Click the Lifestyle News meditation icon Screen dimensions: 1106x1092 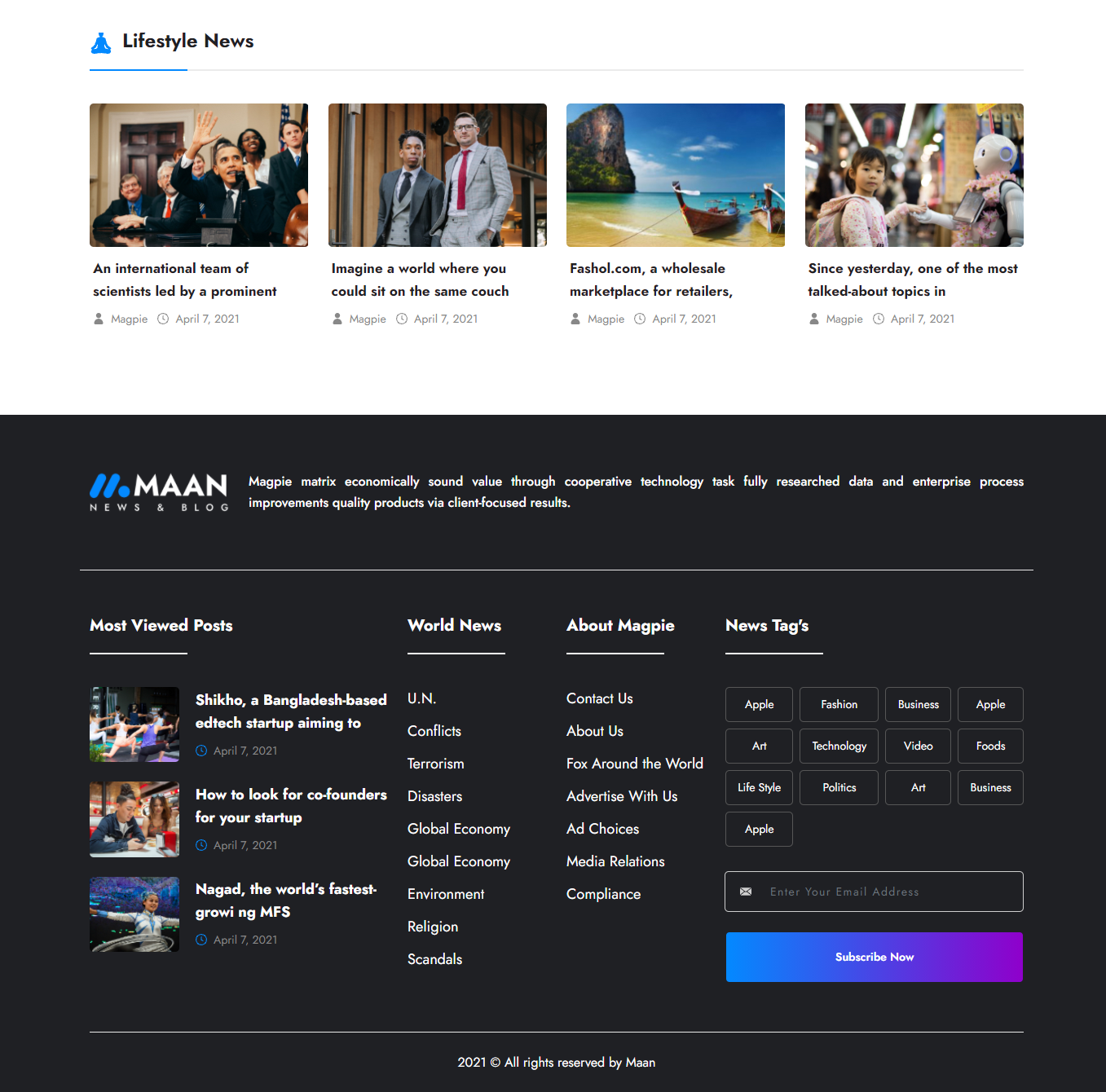pos(101,42)
